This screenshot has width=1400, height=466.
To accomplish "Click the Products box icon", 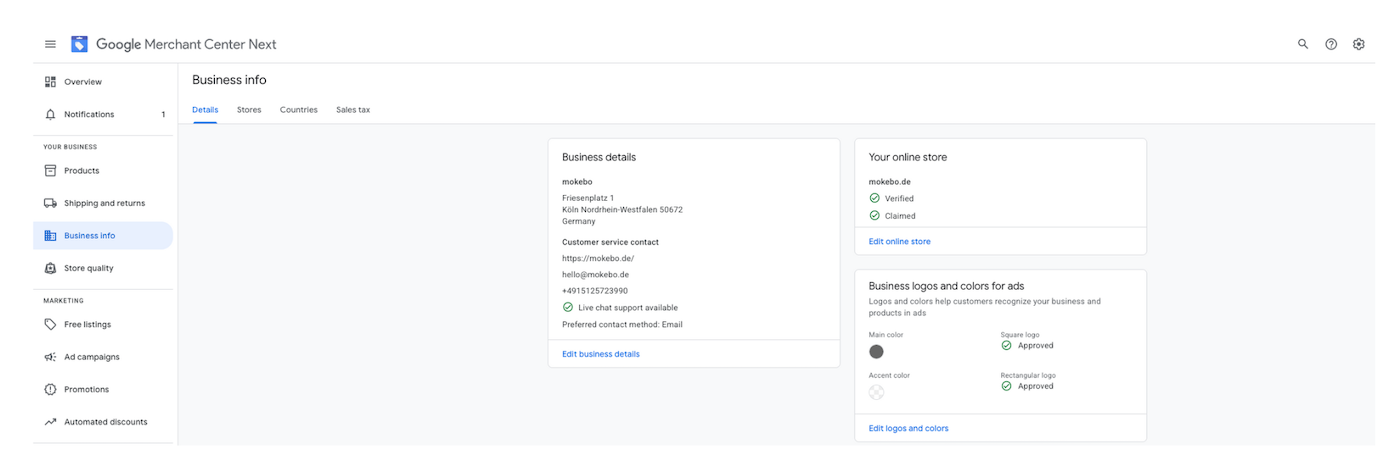I will click(50, 170).
